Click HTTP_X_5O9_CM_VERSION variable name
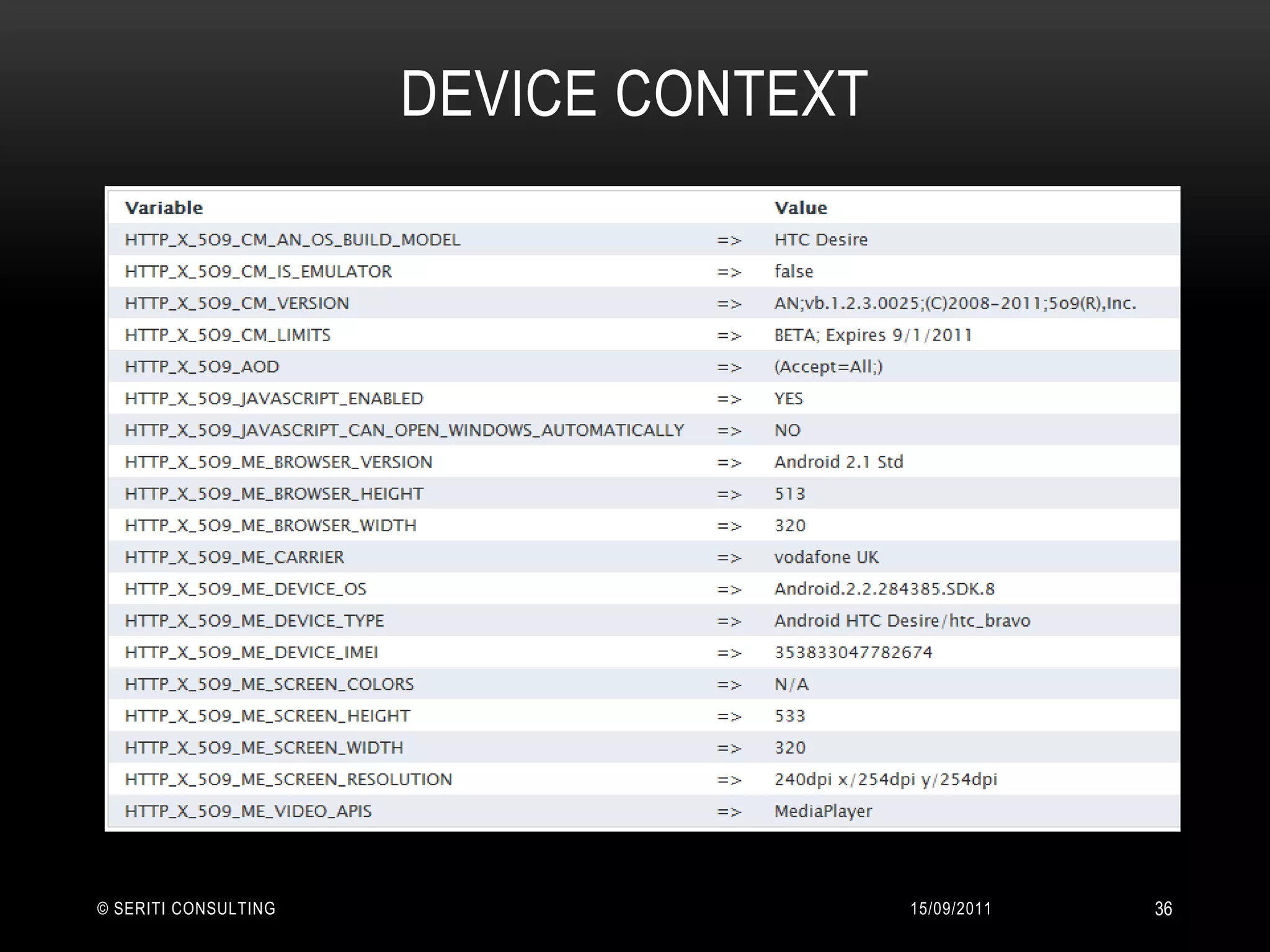The width and height of the screenshot is (1270, 952). pos(237,303)
